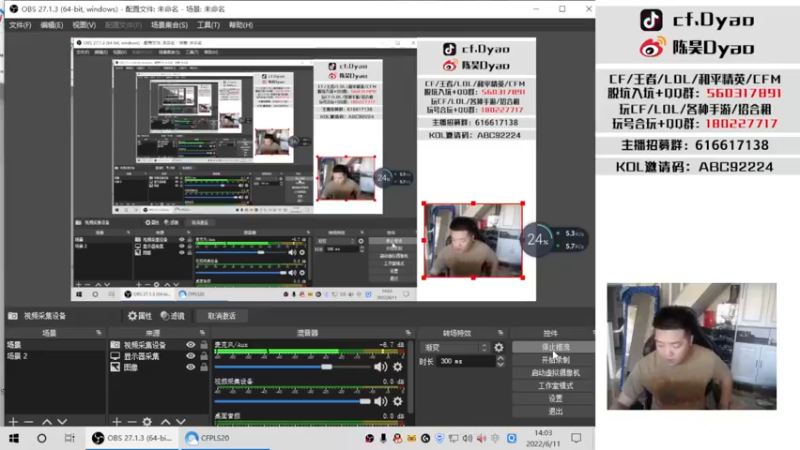Remove selected source with minus icon
800x450 pixels.
(x=132, y=422)
